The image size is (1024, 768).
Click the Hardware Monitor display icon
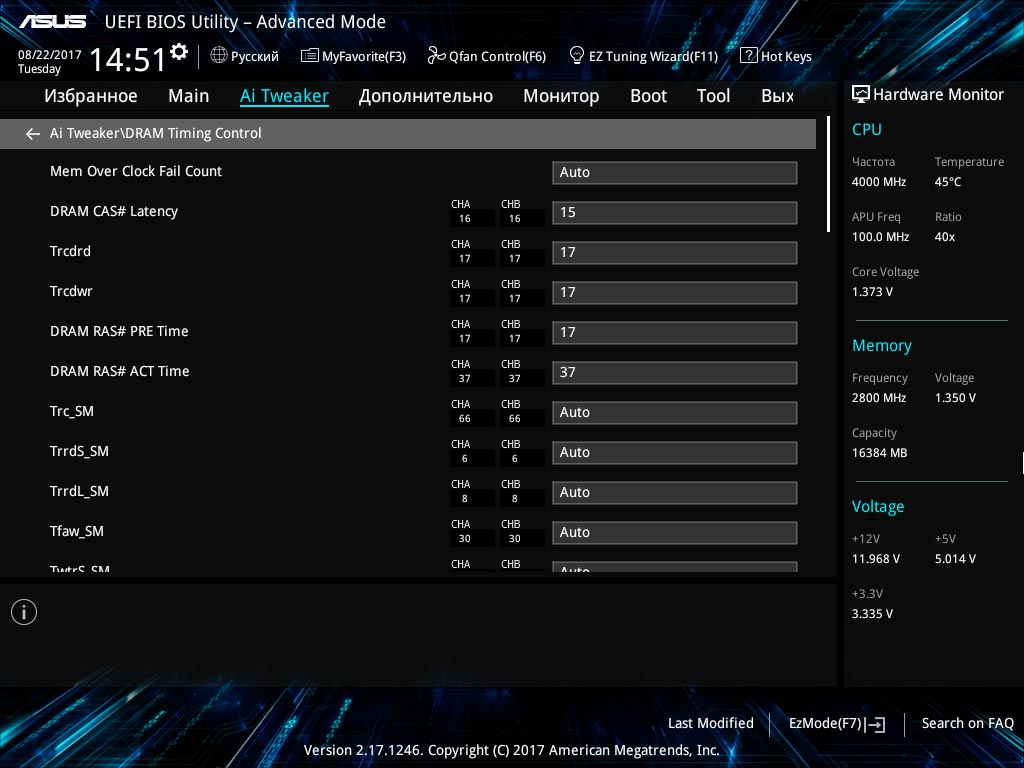pyautogui.click(x=861, y=94)
